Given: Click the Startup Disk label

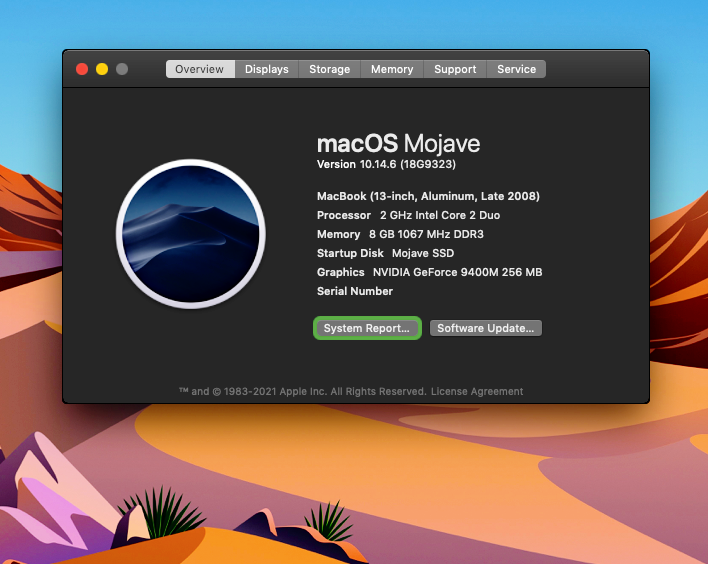Looking at the screenshot, I should point(350,253).
